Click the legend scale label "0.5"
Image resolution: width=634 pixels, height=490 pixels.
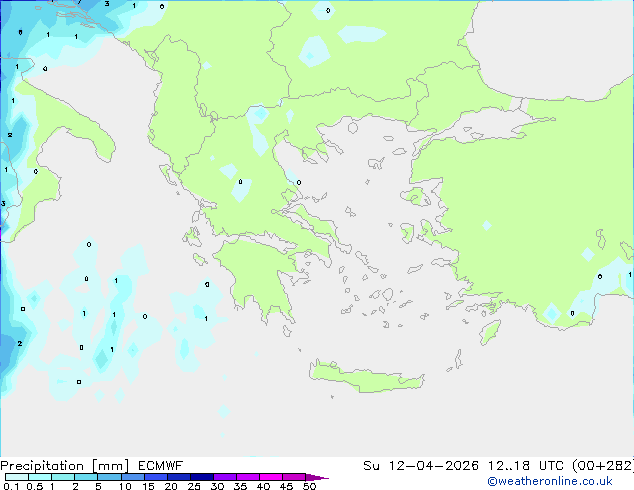coord(34,486)
